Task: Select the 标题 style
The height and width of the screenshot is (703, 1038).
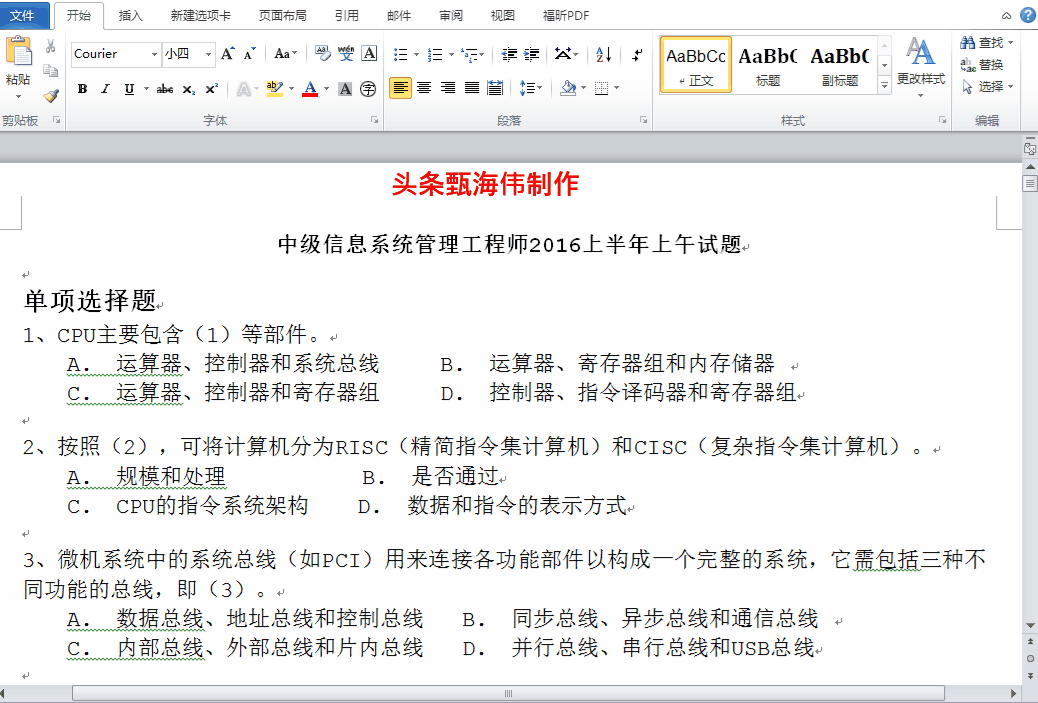Action: [768, 64]
